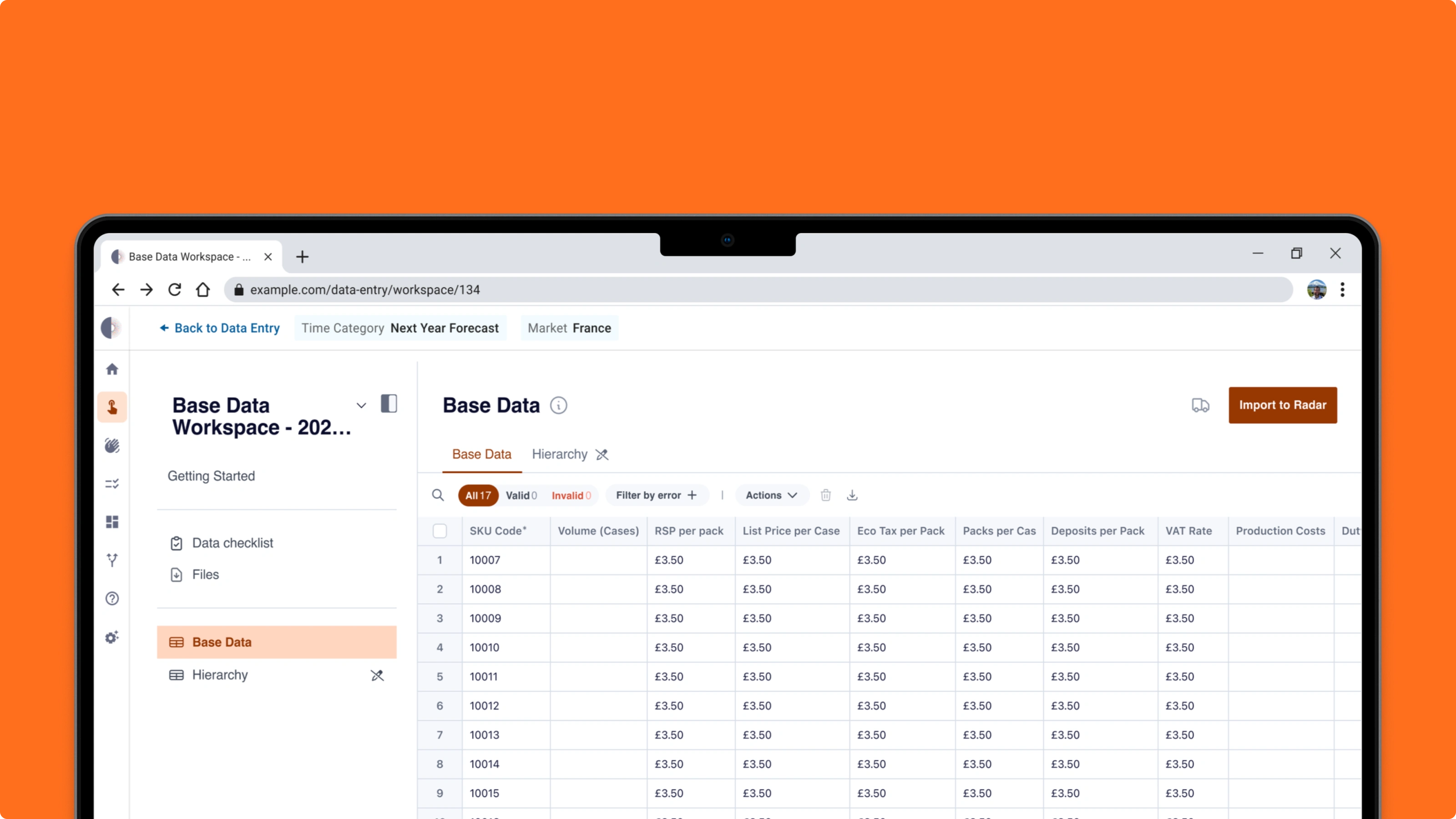
Task: Open the Actions dropdown
Action: pyautogui.click(x=771, y=495)
